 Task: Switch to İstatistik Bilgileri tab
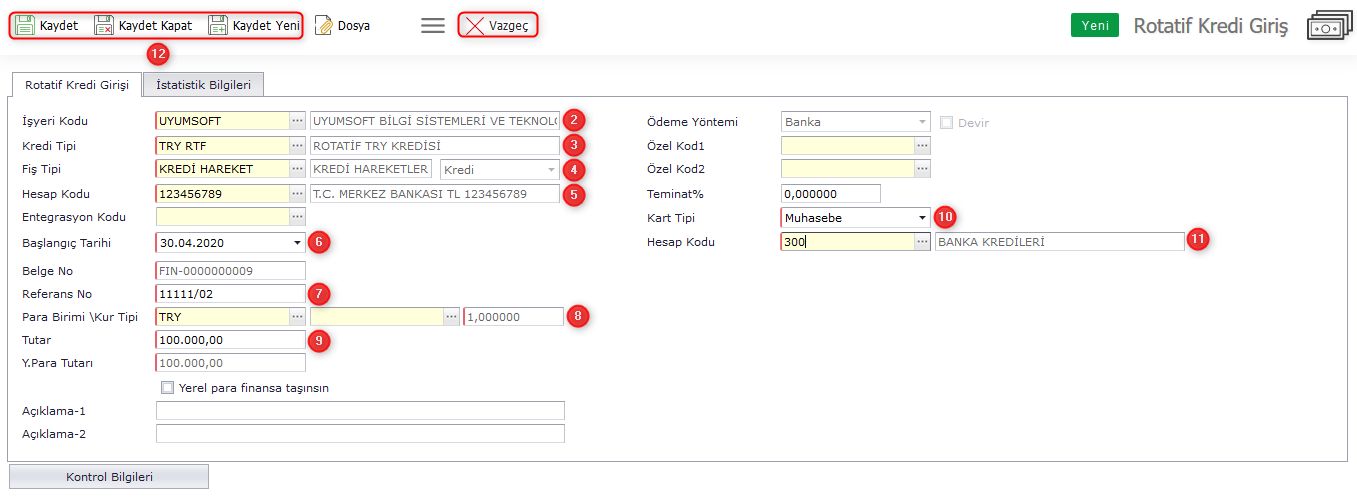[x=203, y=85]
